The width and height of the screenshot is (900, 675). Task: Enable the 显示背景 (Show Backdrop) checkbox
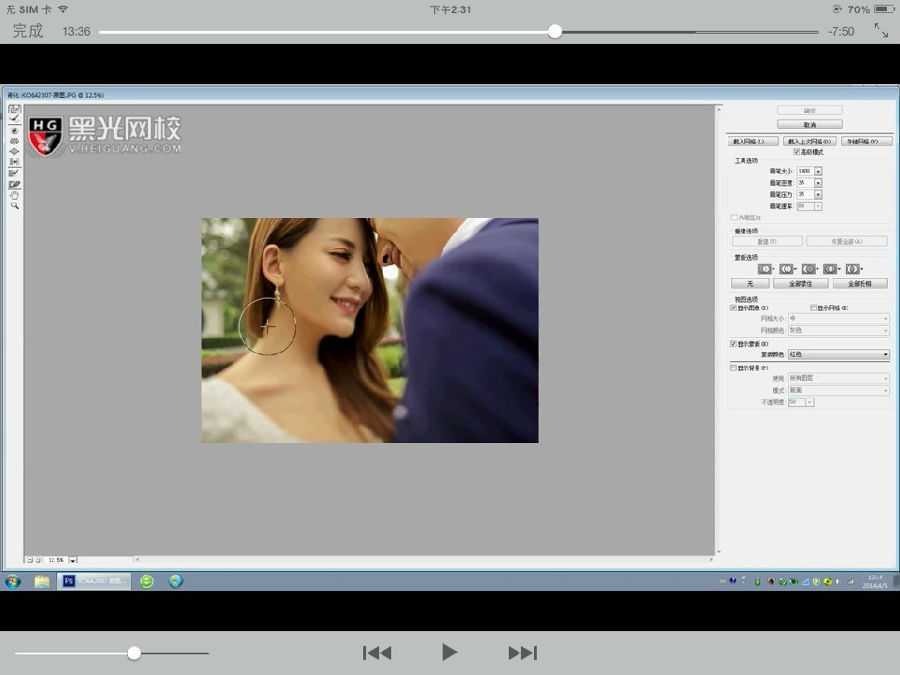[x=735, y=368]
